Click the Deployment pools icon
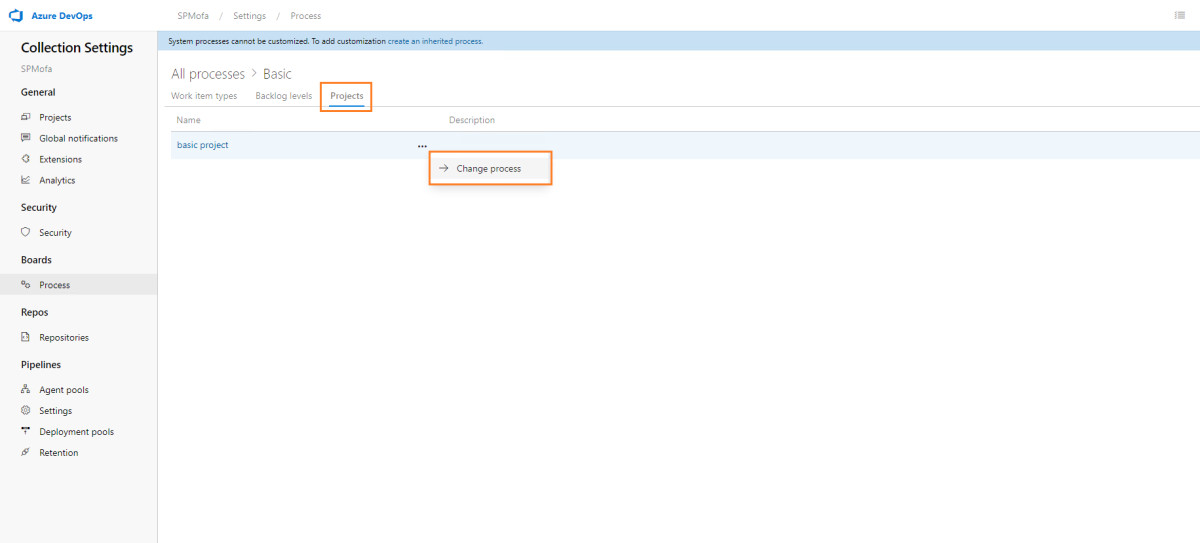 [x=26, y=432]
